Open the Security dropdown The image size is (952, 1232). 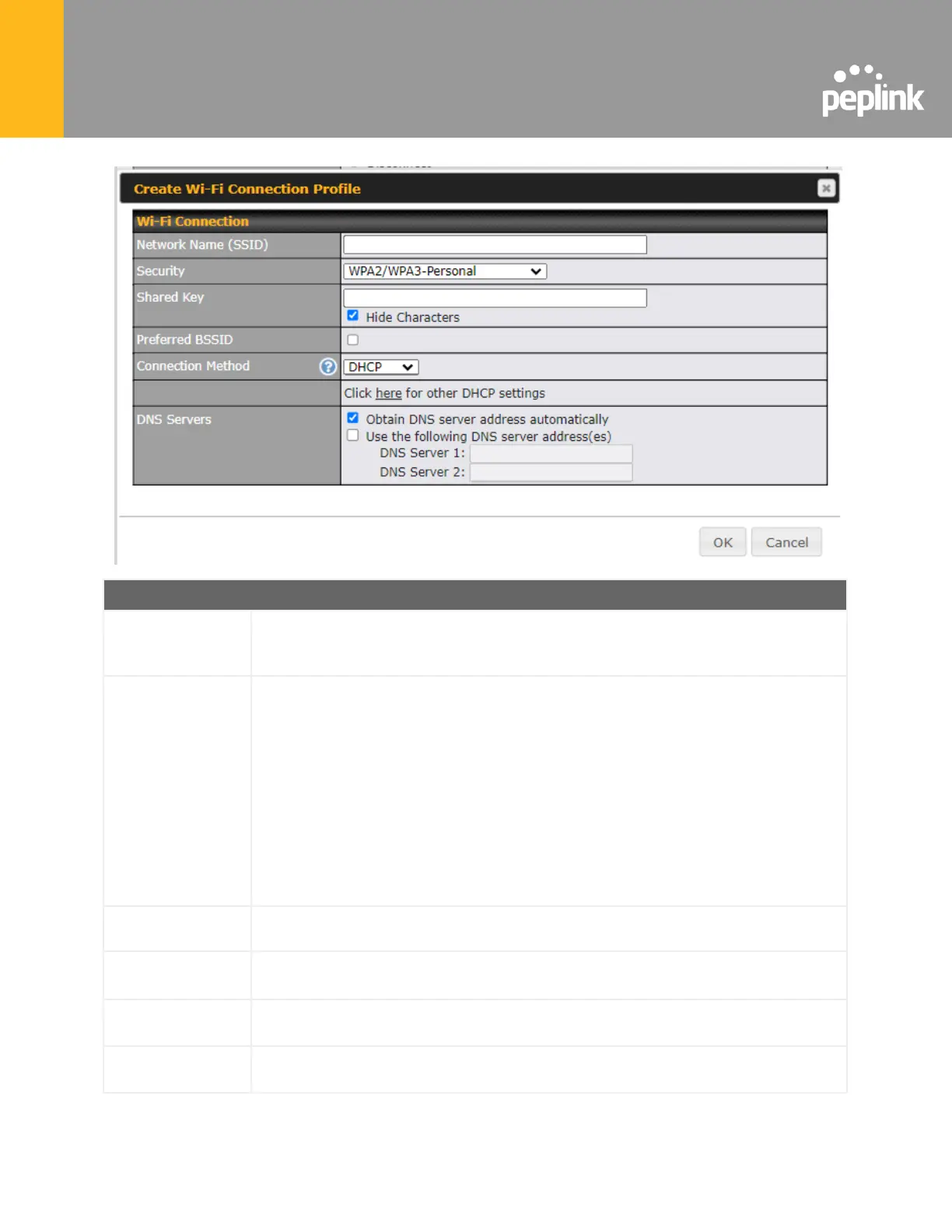[445, 271]
